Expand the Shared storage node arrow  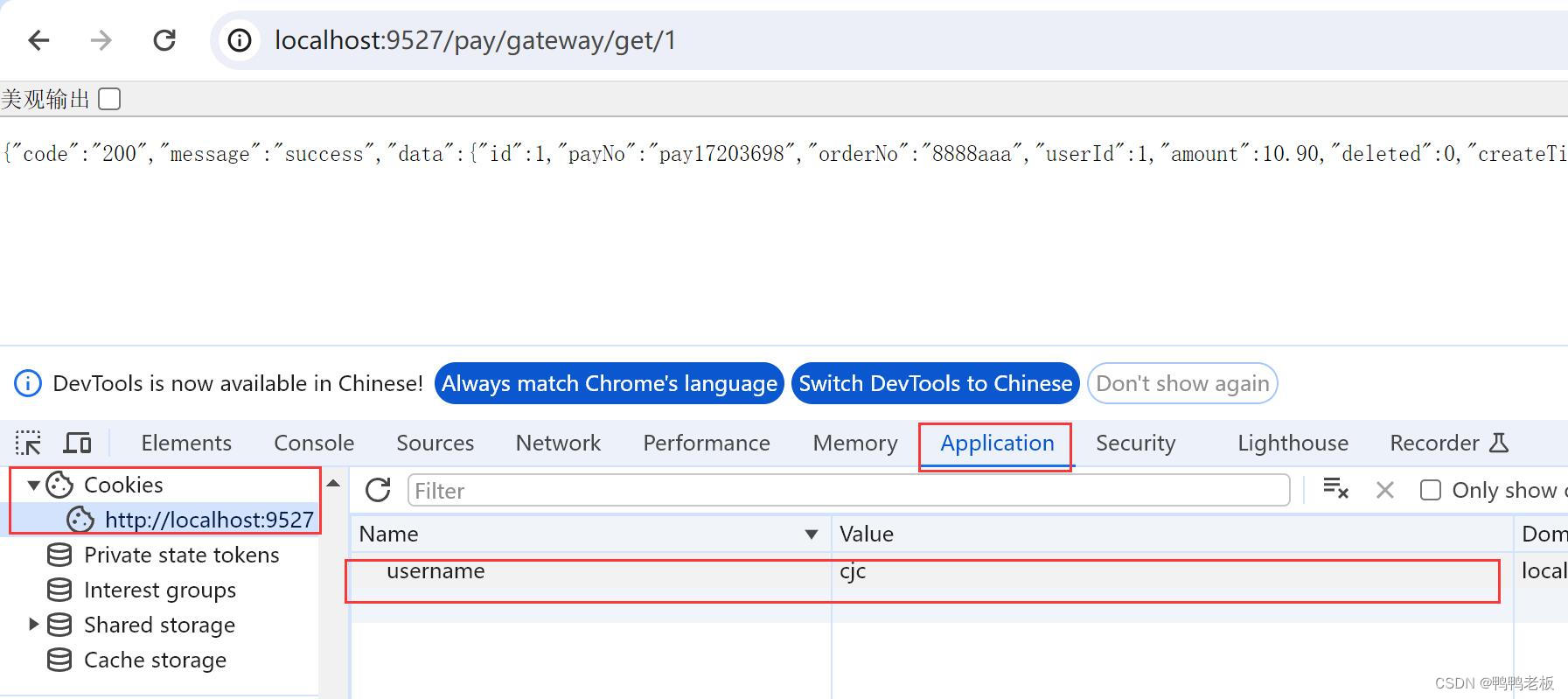click(x=33, y=625)
